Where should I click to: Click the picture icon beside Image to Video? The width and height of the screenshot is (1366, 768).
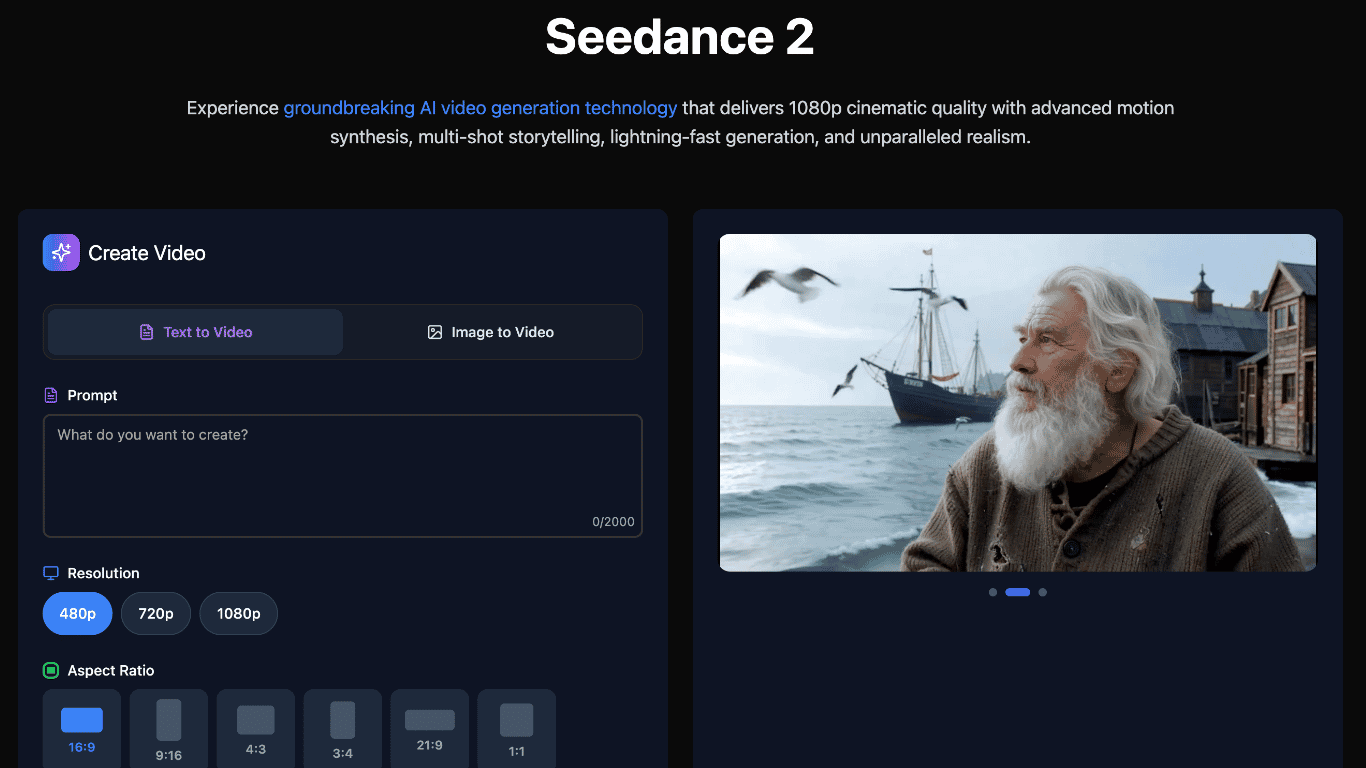point(435,331)
